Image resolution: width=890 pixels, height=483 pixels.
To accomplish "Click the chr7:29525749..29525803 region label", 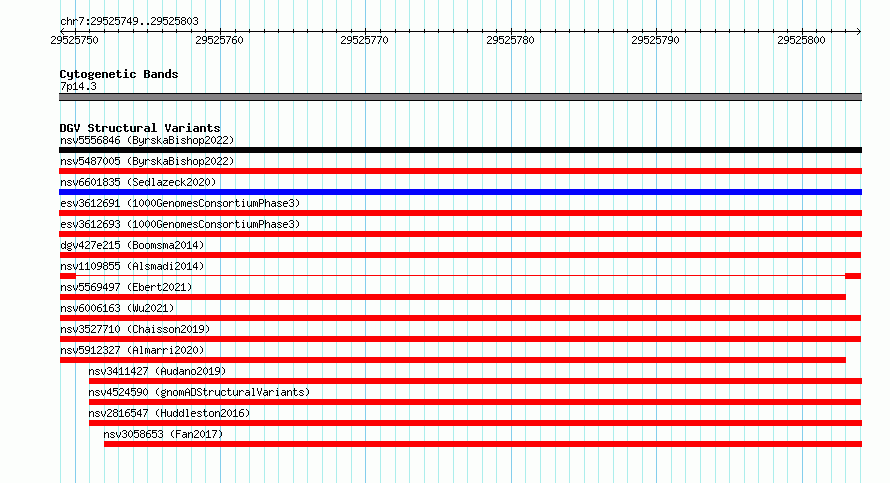I will (129, 22).
